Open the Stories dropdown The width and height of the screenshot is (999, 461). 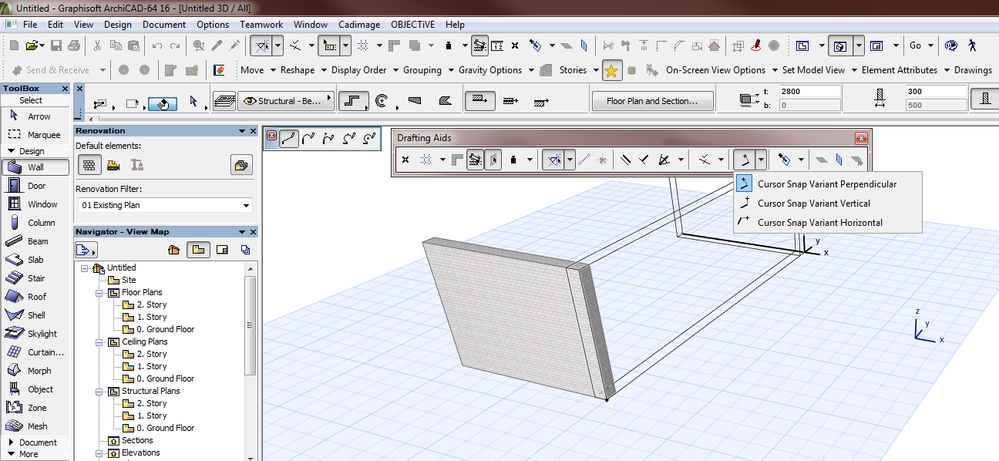pyautogui.click(x=579, y=70)
